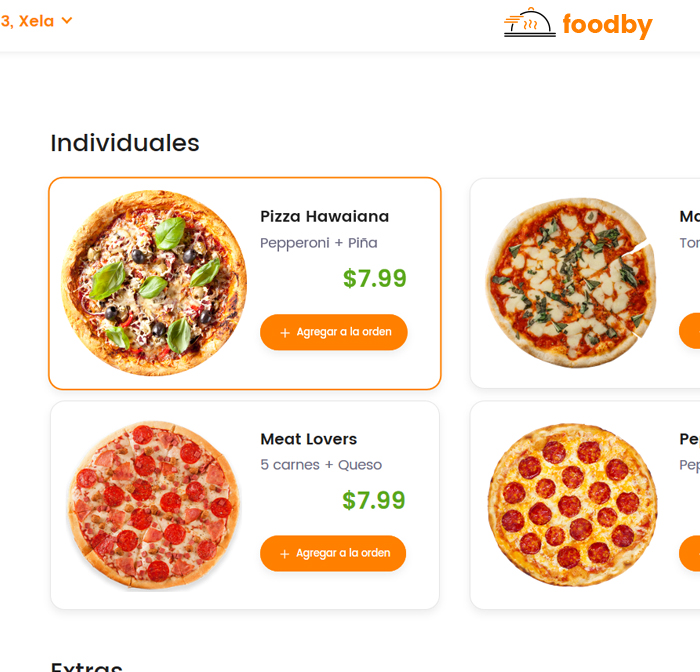
Task: Open the pepperoni pizza image at bottom right
Action: (x=572, y=503)
